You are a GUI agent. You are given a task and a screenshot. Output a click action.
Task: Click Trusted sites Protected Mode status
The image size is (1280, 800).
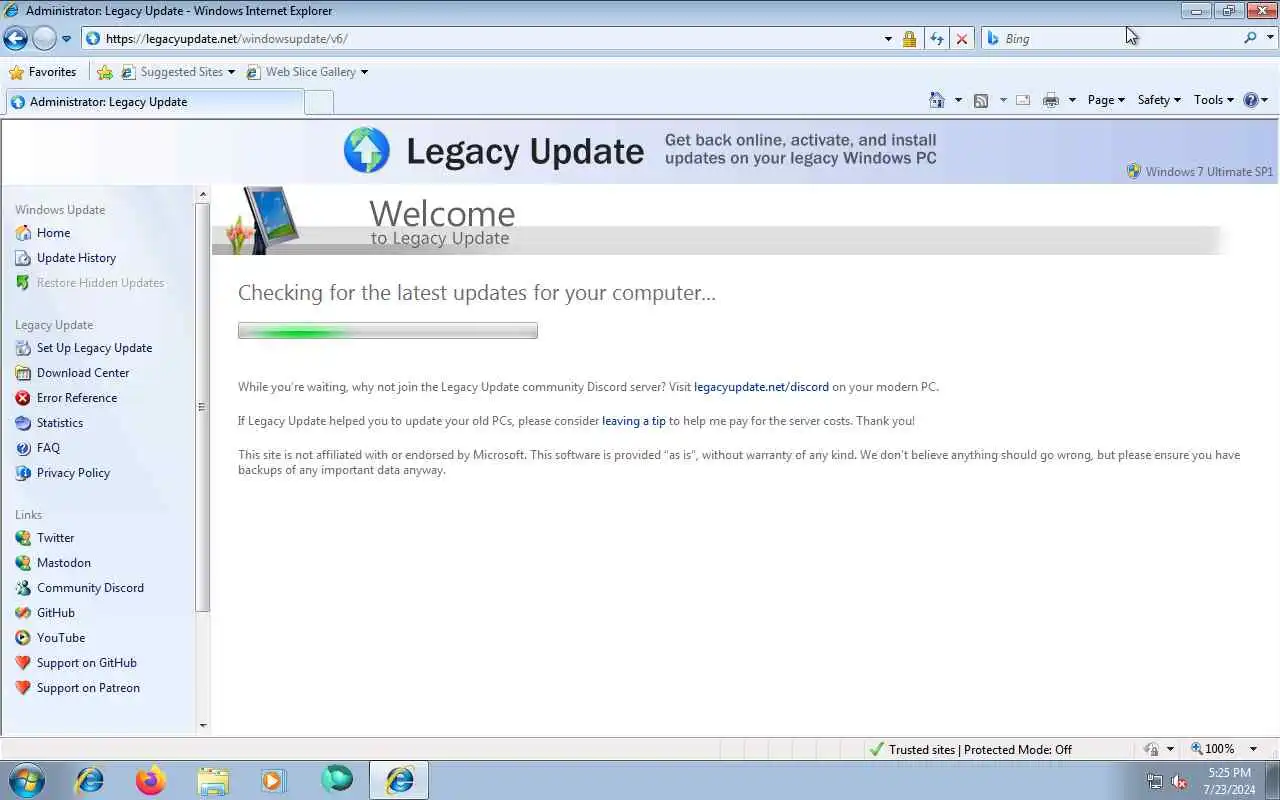(x=971, y=749)
